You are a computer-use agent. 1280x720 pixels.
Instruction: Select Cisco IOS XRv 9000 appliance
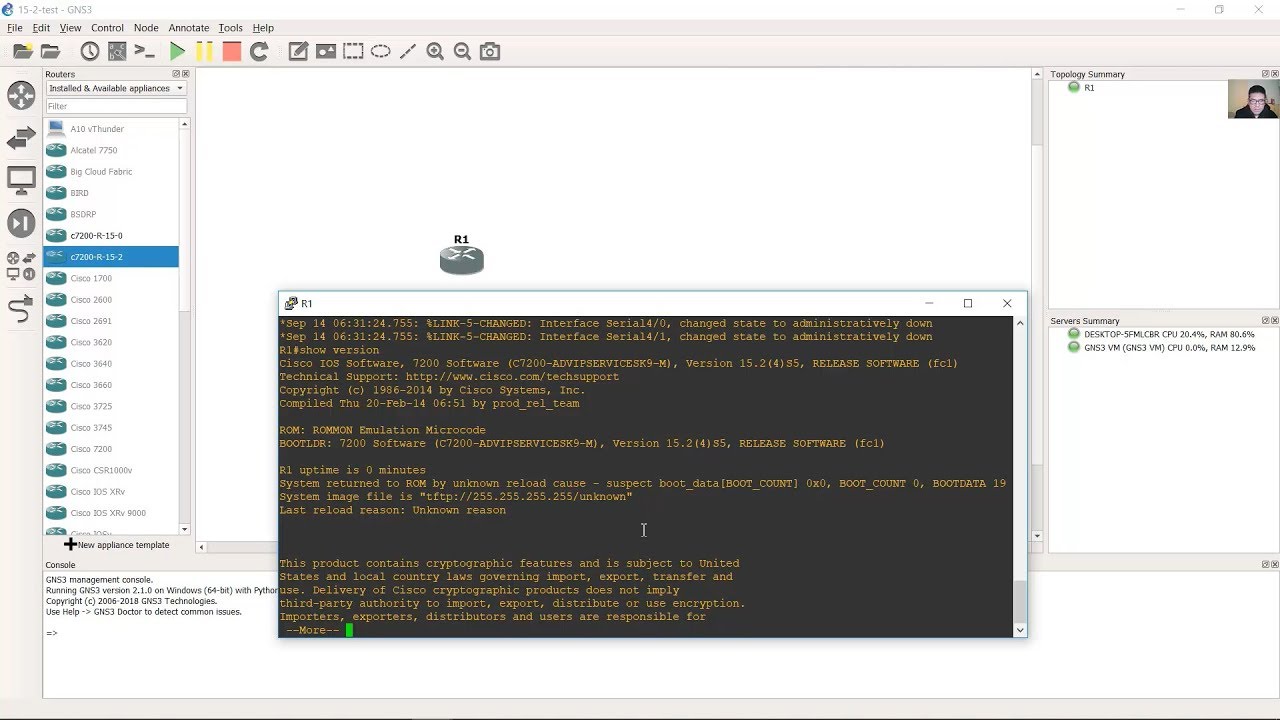point(110,513)
